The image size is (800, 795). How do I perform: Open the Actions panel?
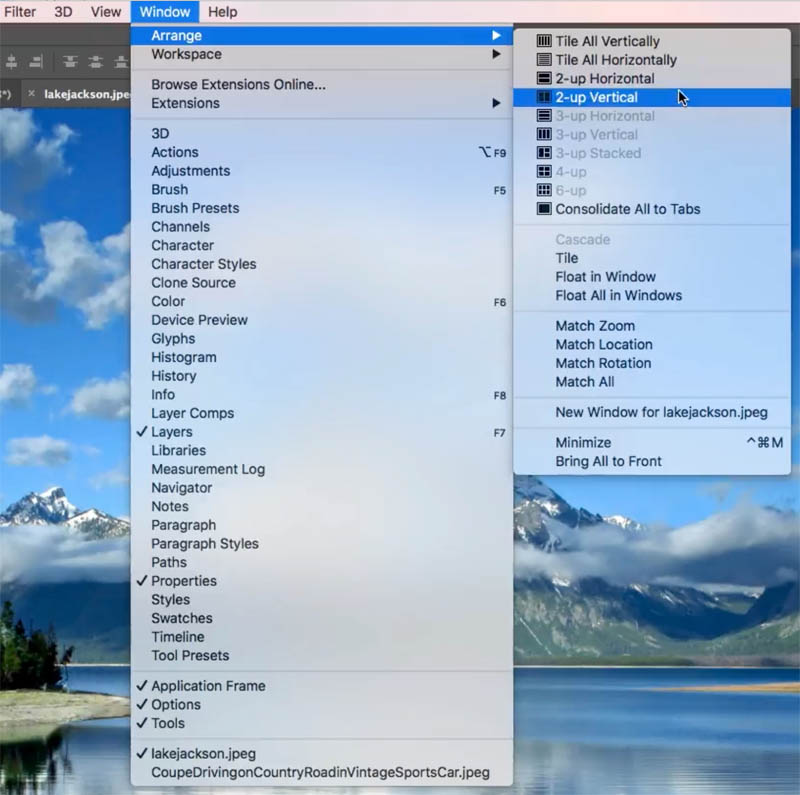pyautogui.click(x=321, y=152)
